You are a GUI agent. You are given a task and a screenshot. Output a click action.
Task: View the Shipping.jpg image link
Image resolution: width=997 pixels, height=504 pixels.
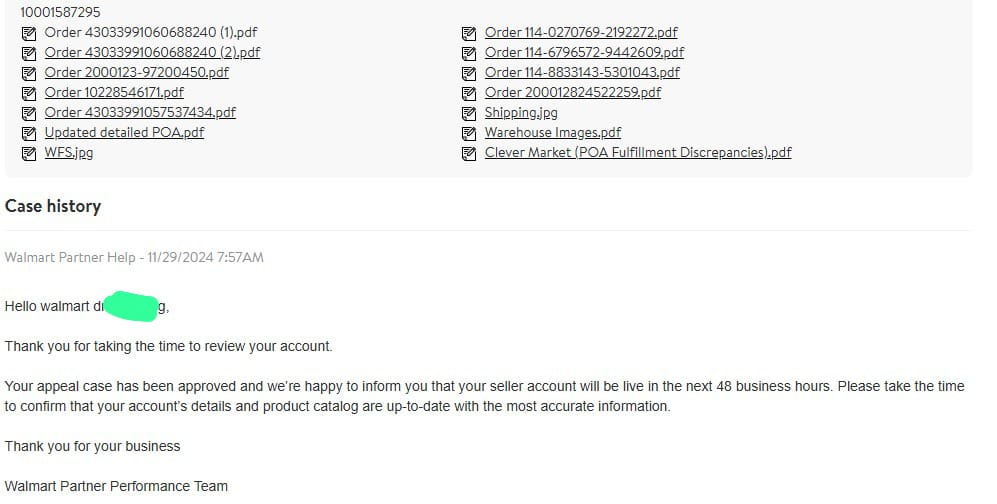pos(521,112)
